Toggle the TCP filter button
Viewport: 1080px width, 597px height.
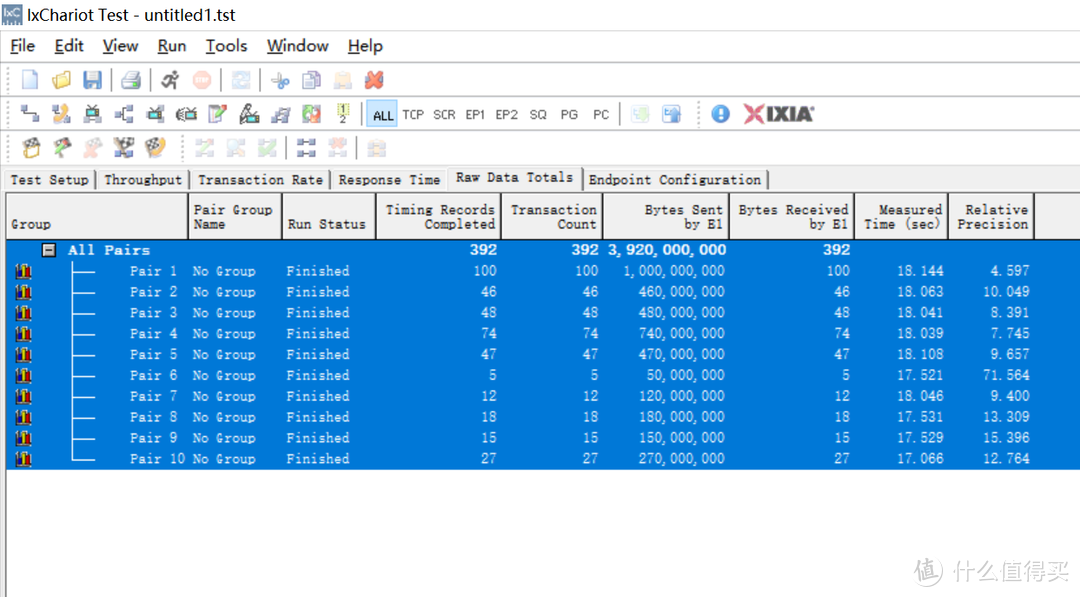click(413, 115)
